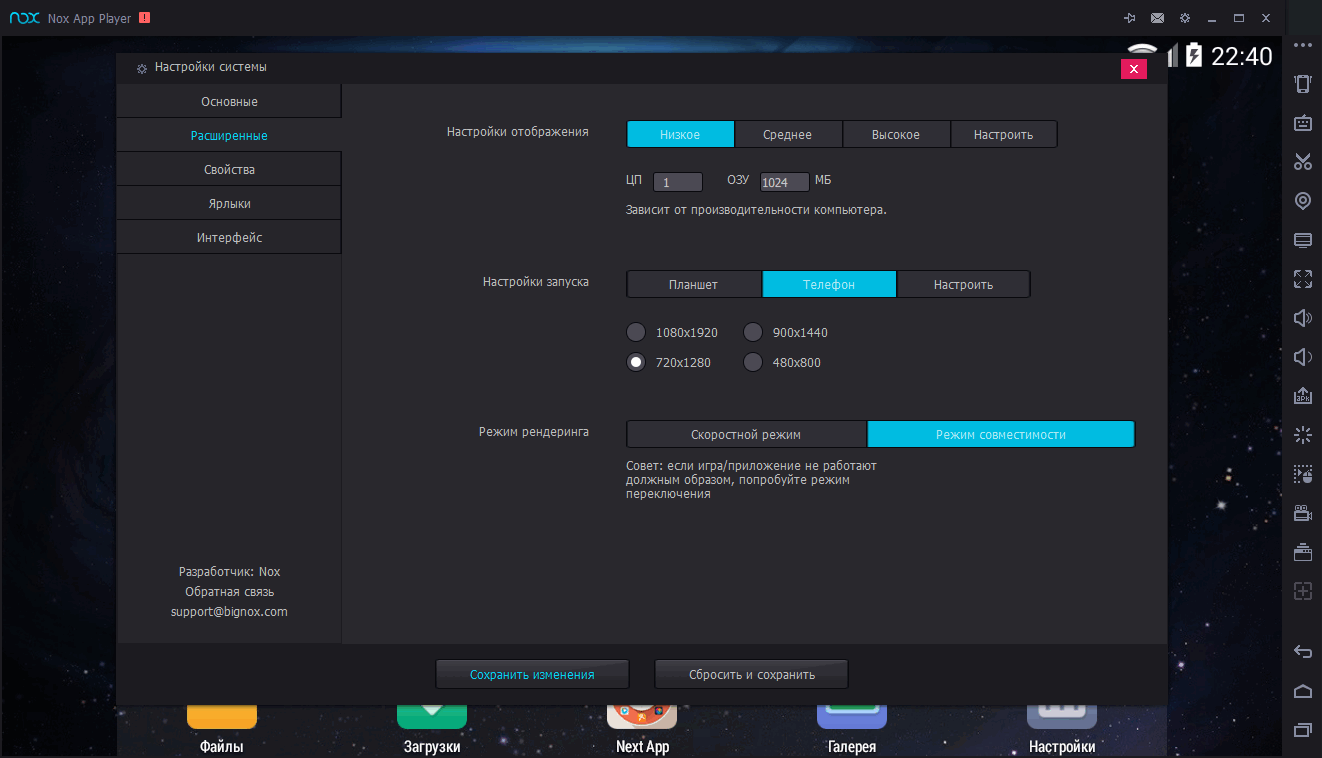The image size is (1322, 758).
Task: Click Сбросить и сохранить button
Action: pyautogui.click(x=752, y=674)
